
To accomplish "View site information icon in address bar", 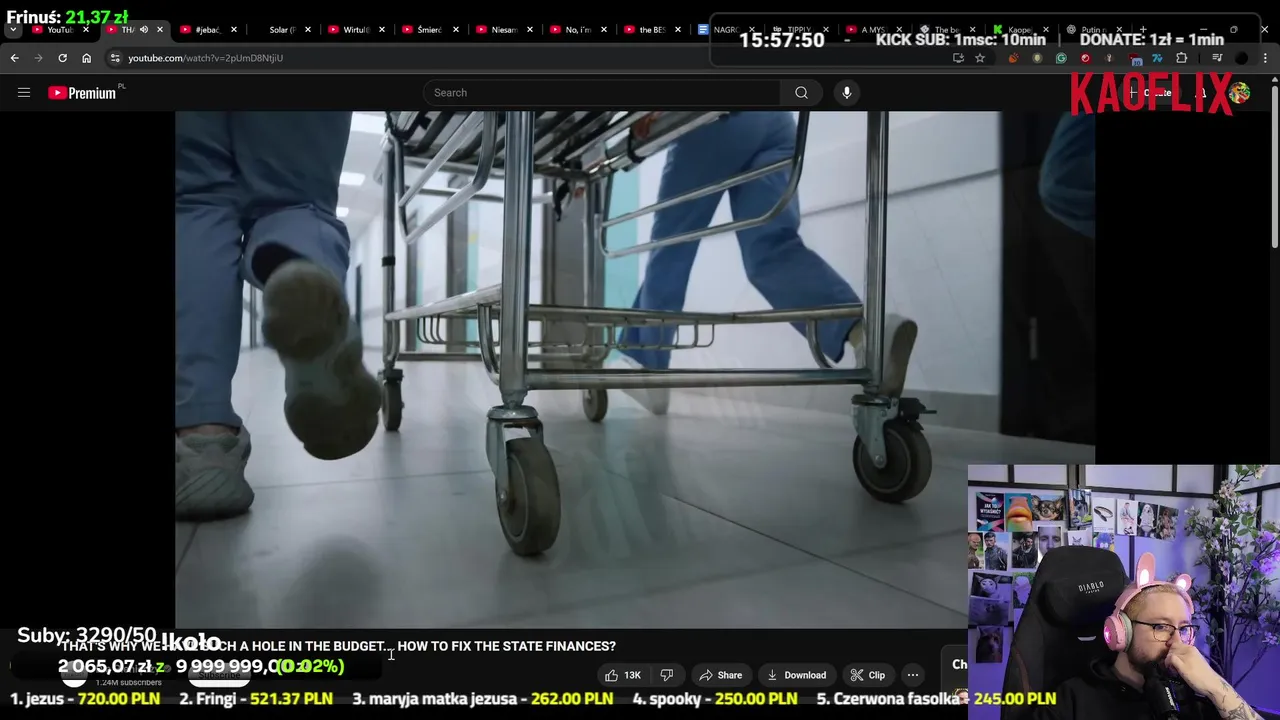I will [x=116, y=58].
